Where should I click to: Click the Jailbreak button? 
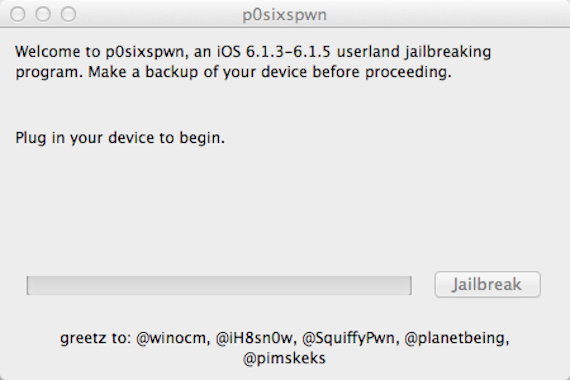487,284
